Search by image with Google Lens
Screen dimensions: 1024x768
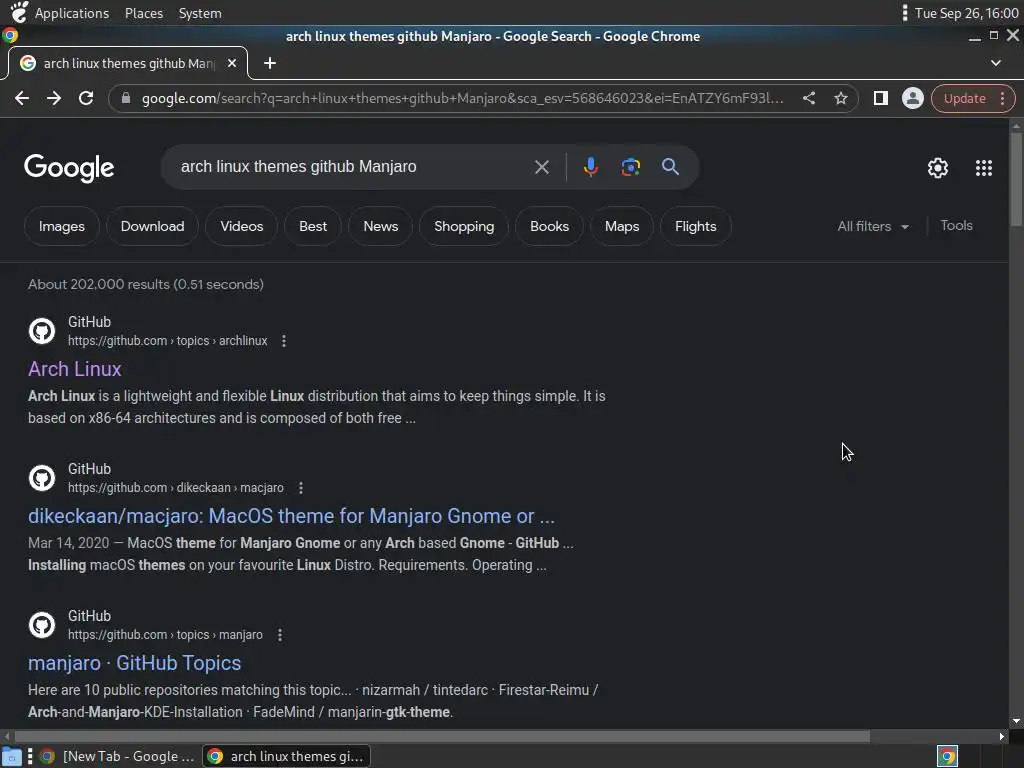[x=630, y=167]
